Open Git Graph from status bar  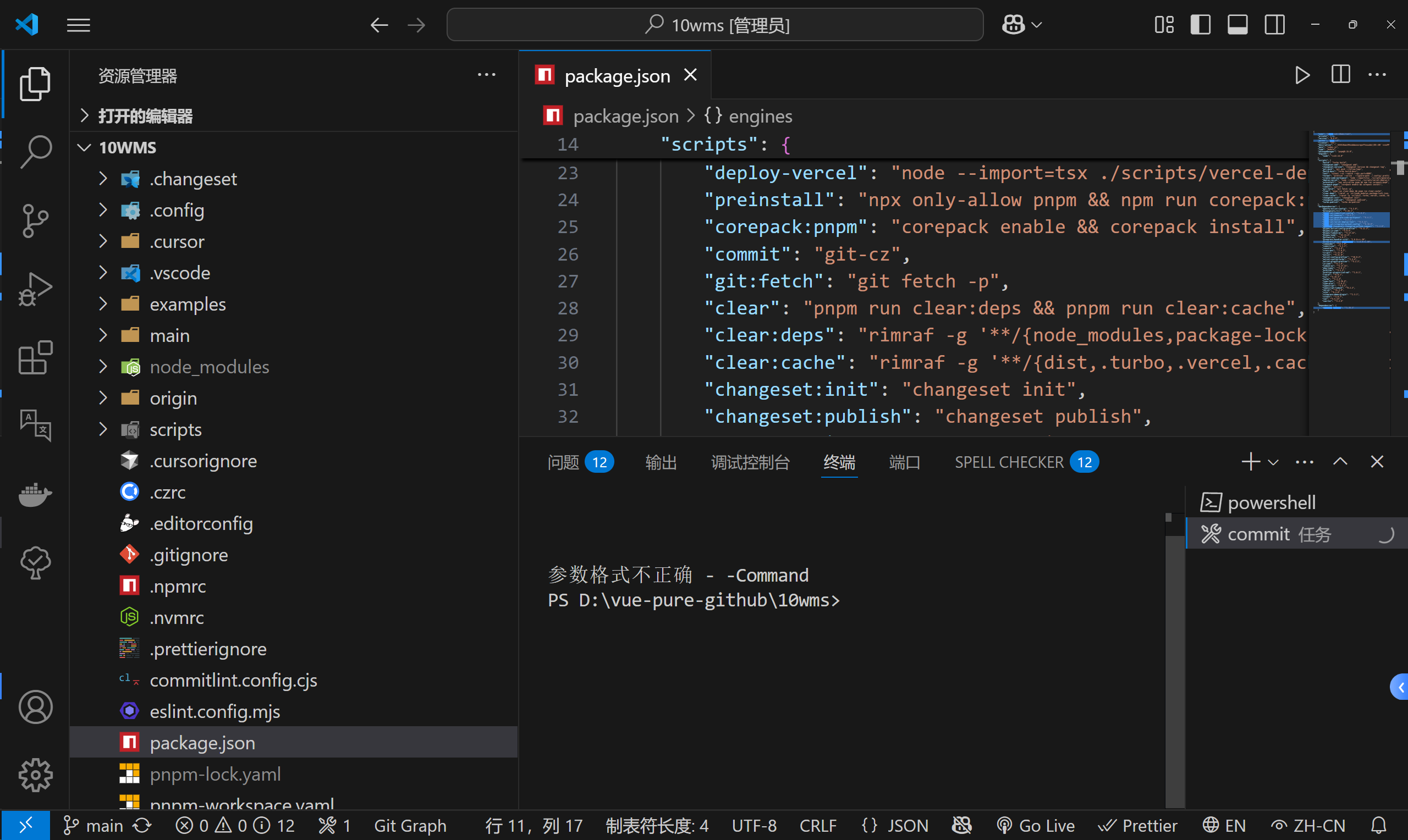point(410,825)
